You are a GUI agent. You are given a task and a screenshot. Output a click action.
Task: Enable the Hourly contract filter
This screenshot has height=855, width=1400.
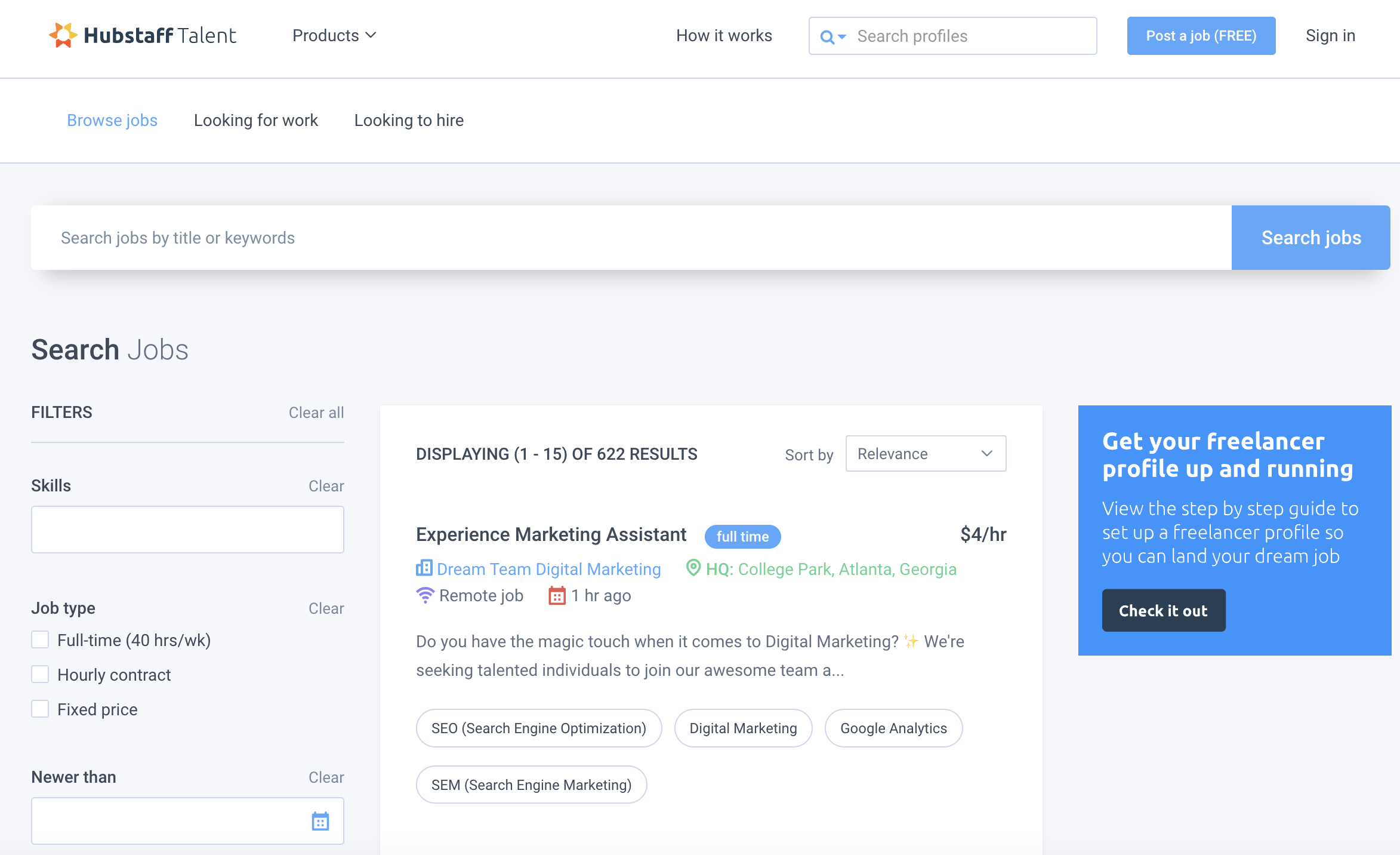[x=40, y=675]
